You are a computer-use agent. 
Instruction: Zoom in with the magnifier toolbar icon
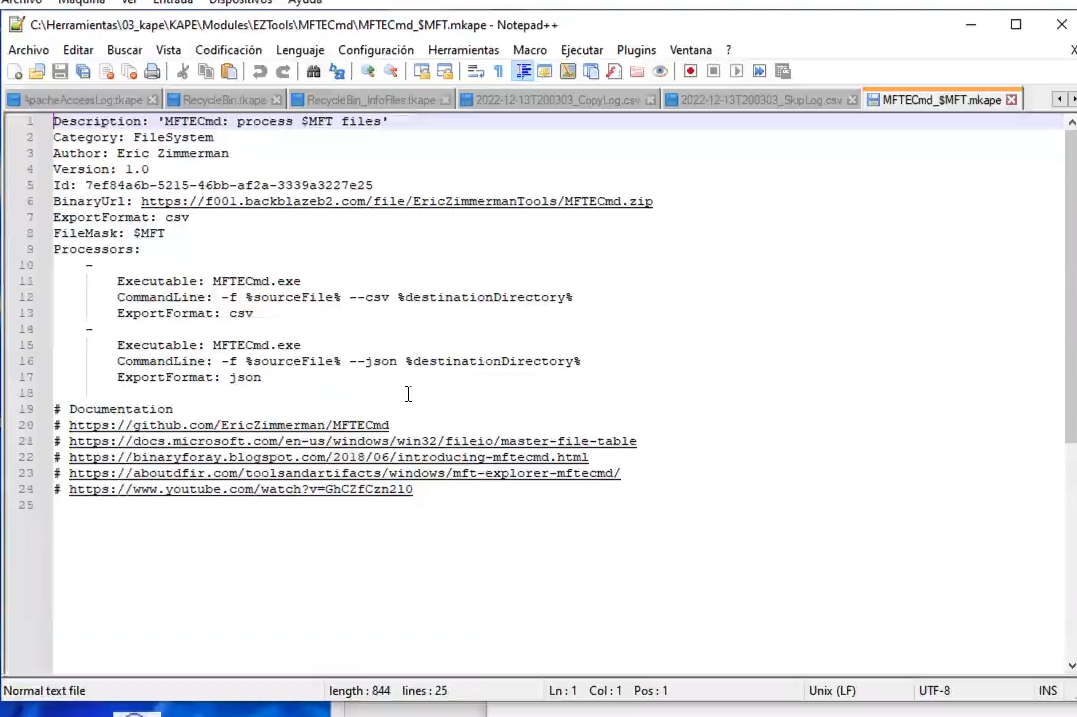[367, 71]
